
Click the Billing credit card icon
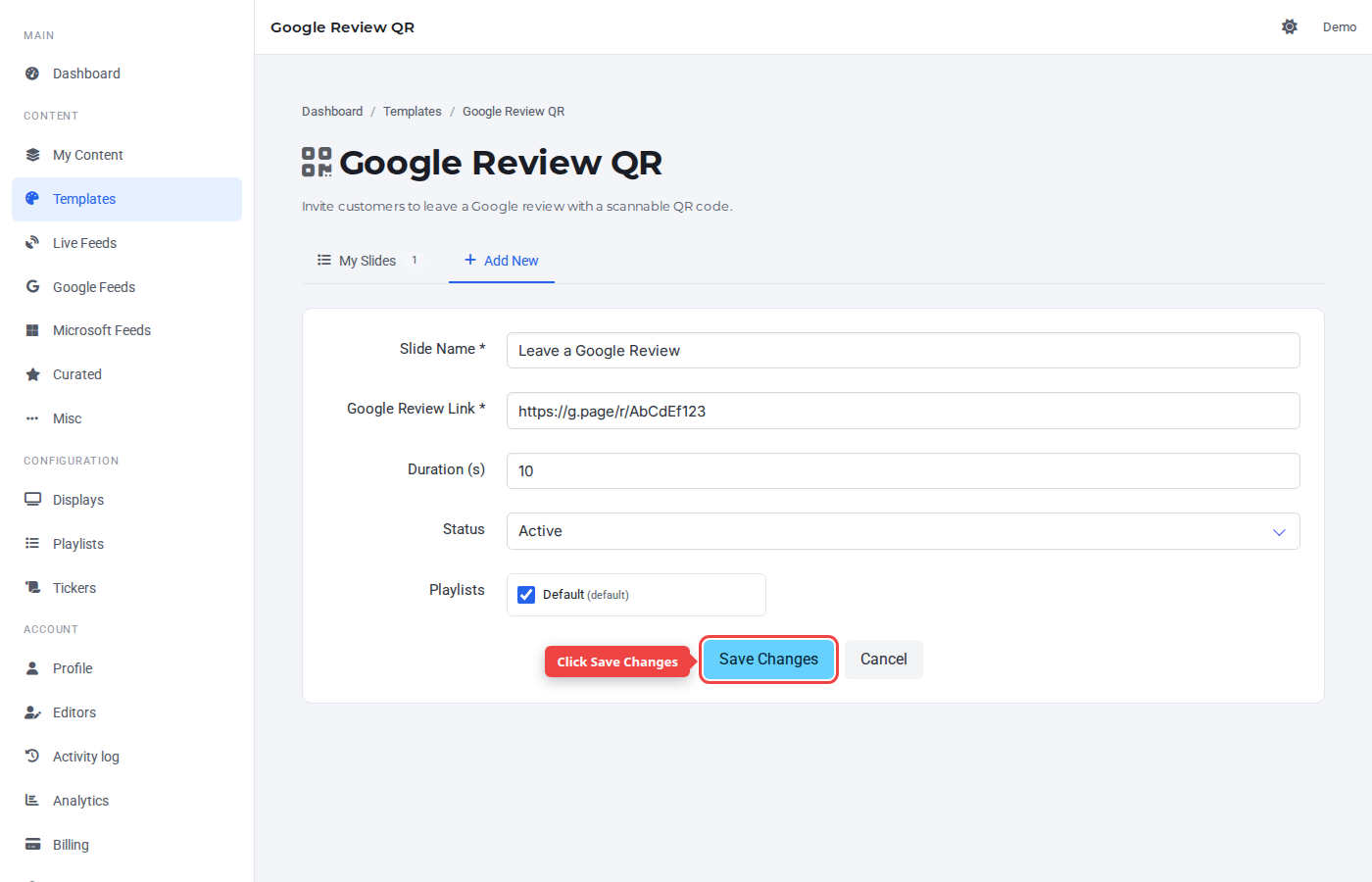[32, 845]
